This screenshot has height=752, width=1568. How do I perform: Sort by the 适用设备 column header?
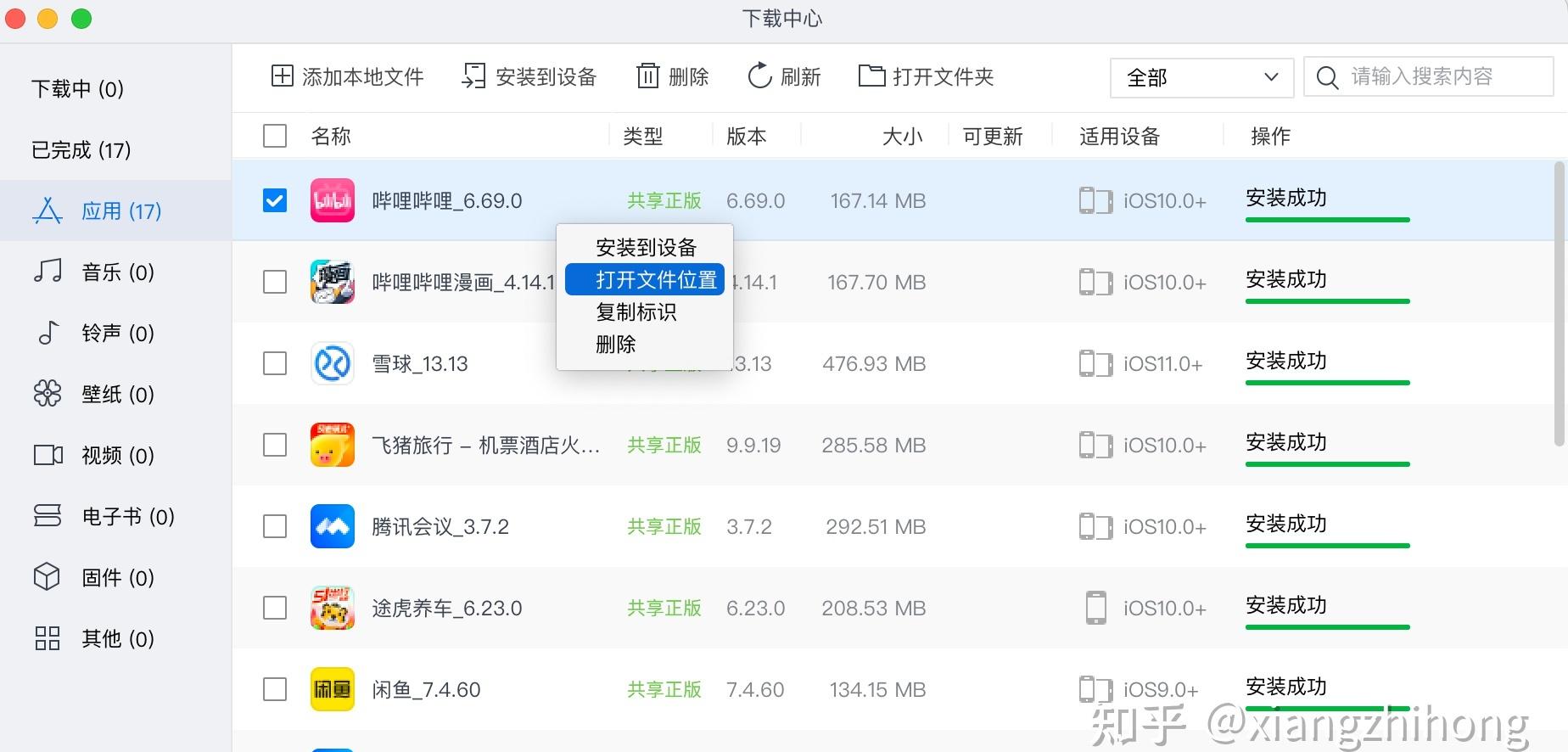click(1119, 136)
